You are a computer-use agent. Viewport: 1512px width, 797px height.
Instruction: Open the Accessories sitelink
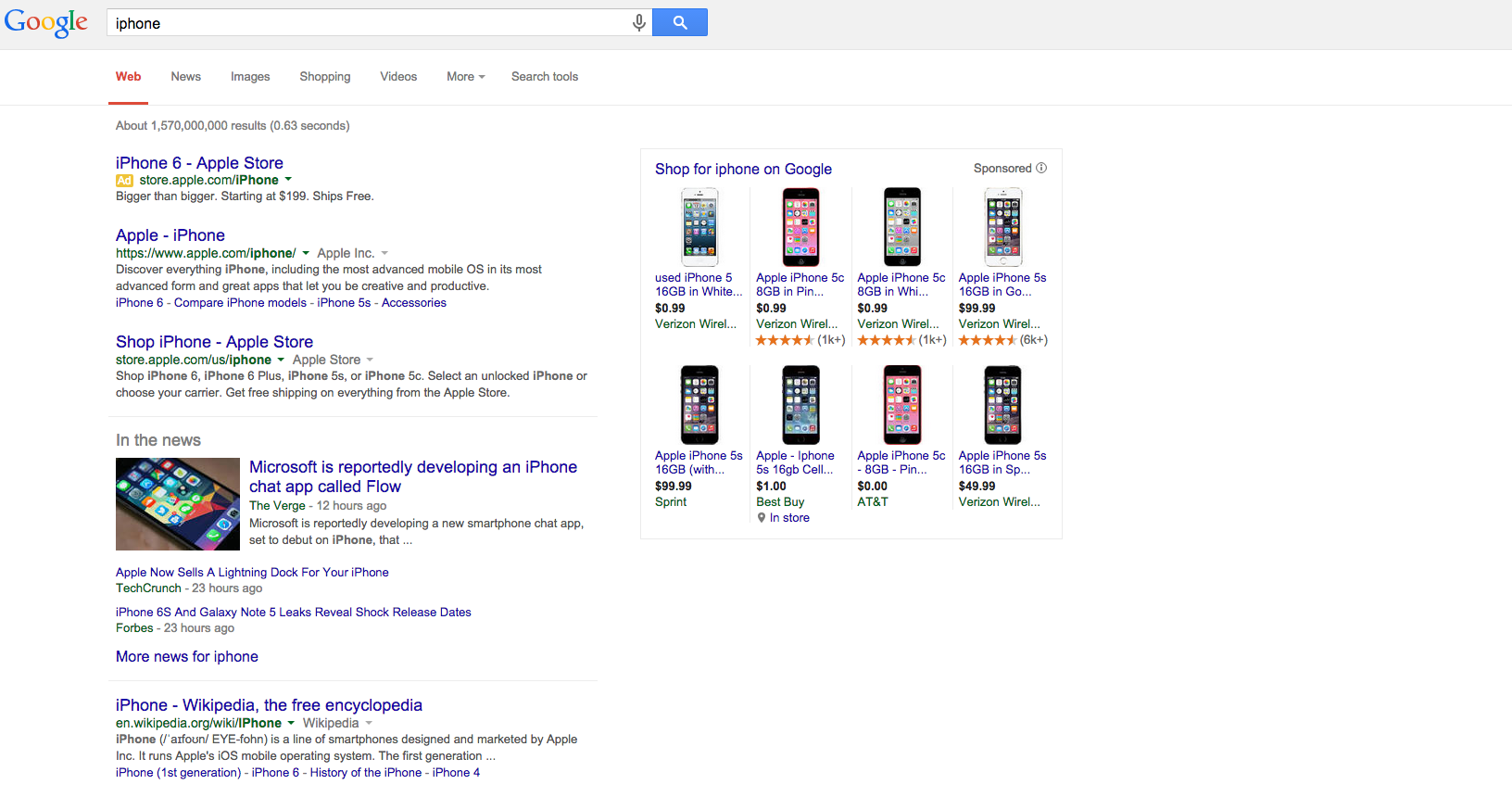[414, 303]
